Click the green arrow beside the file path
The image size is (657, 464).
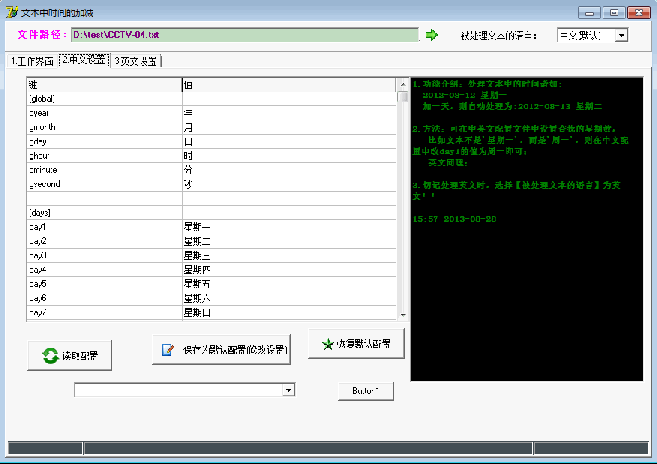[432, 35]
